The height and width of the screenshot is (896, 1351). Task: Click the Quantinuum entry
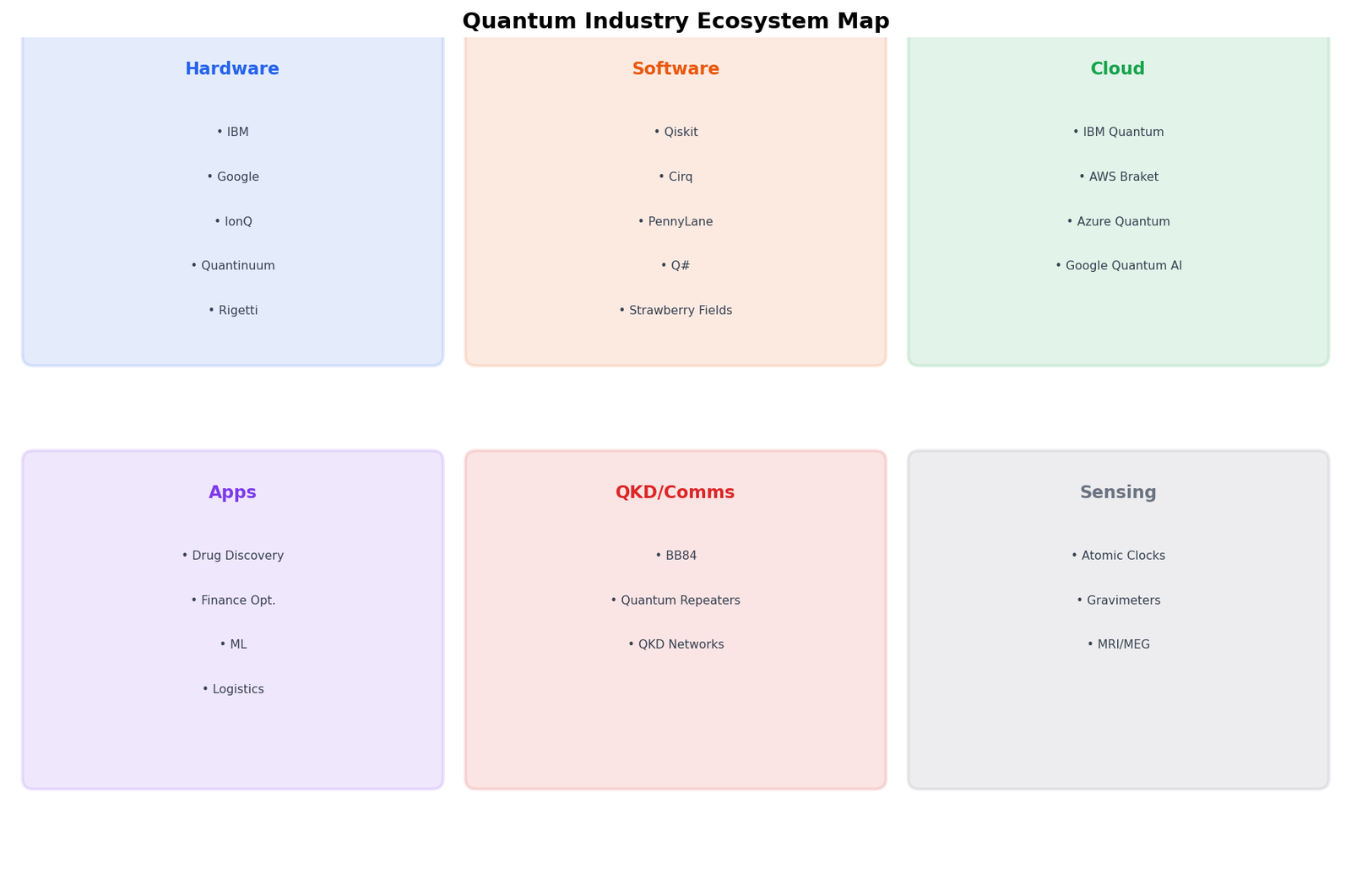[x=232, y=266]
